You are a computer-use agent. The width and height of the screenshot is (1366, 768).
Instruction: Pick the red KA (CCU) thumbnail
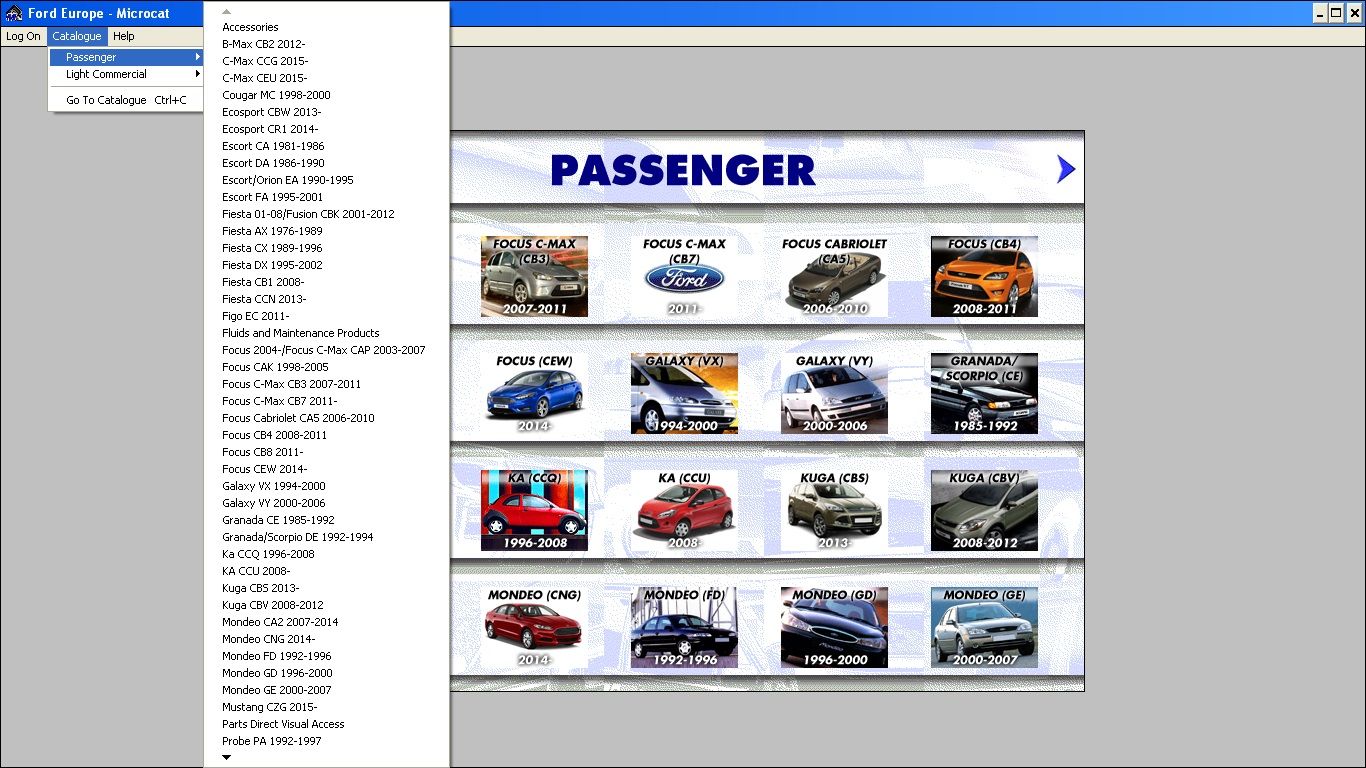(684, 510)
